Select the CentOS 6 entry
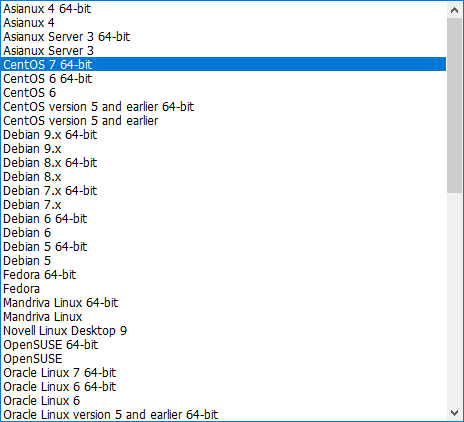 pos(223,93)
